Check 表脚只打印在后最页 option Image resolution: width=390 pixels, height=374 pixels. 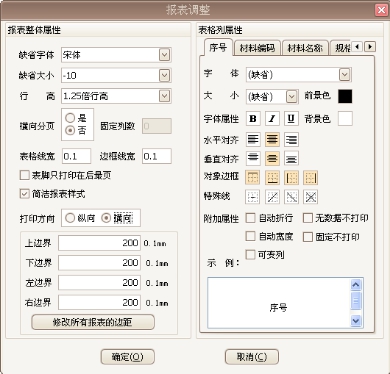[x=25, y=175]
